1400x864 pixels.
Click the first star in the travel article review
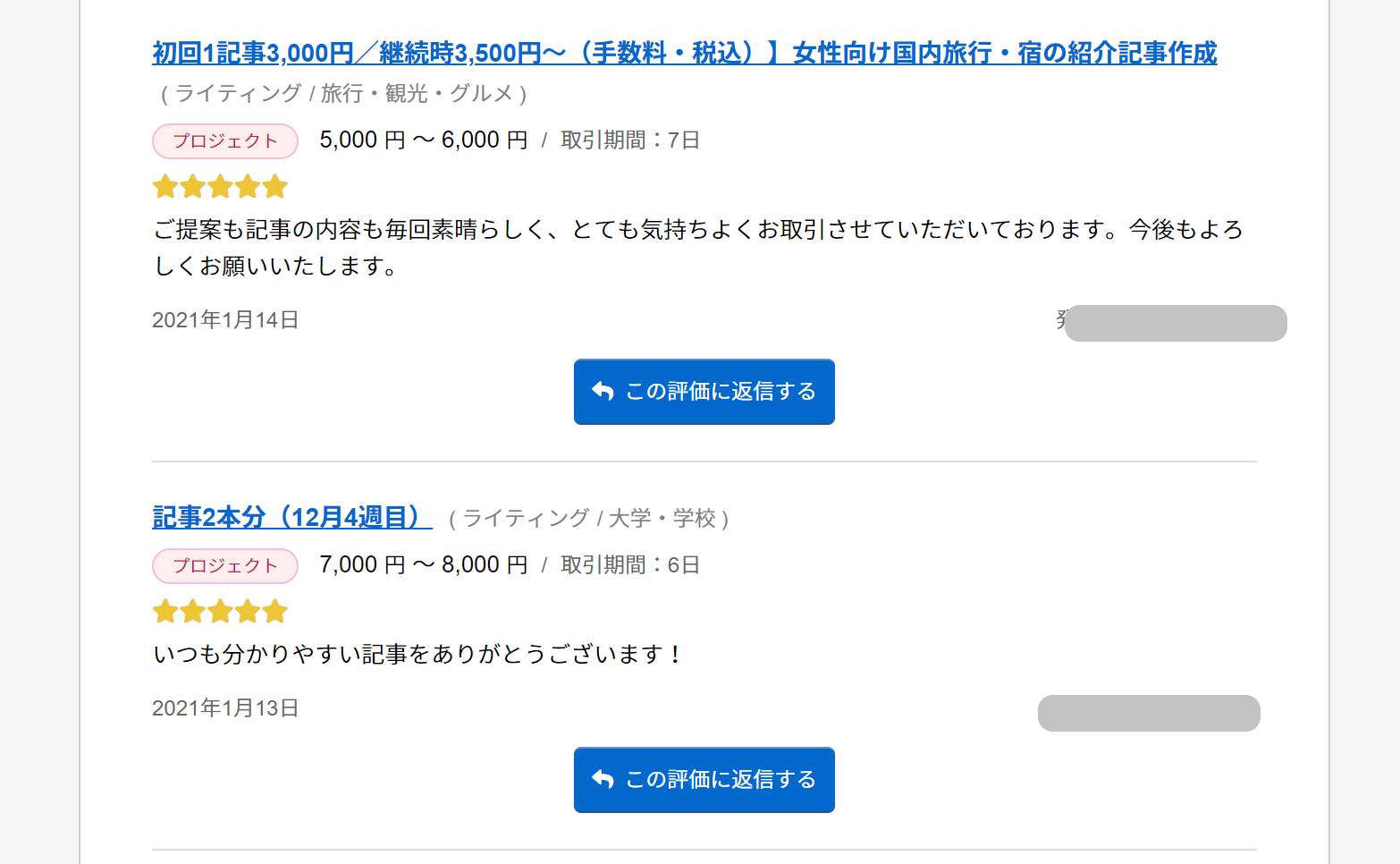pos(165,187)
